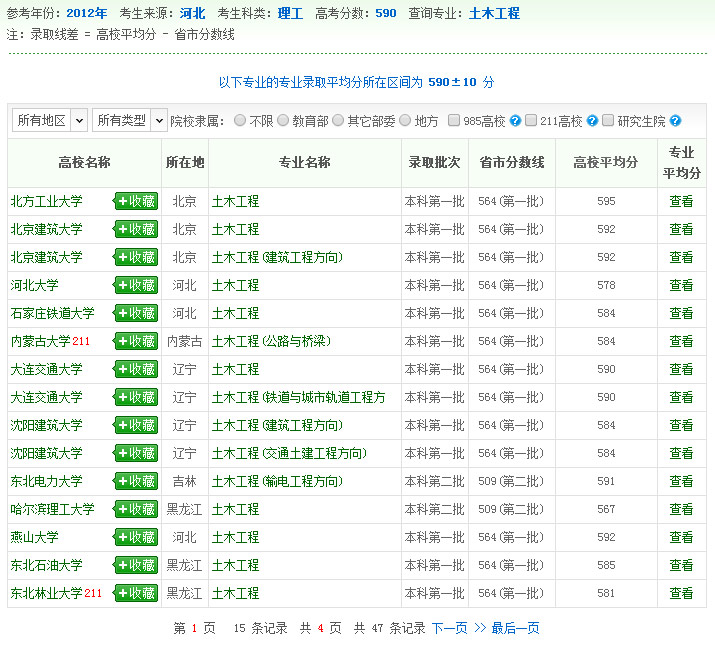Open the 所有地区 region dropdown
715x647 pixels.
pyautogui.click(x=50, y=120)
